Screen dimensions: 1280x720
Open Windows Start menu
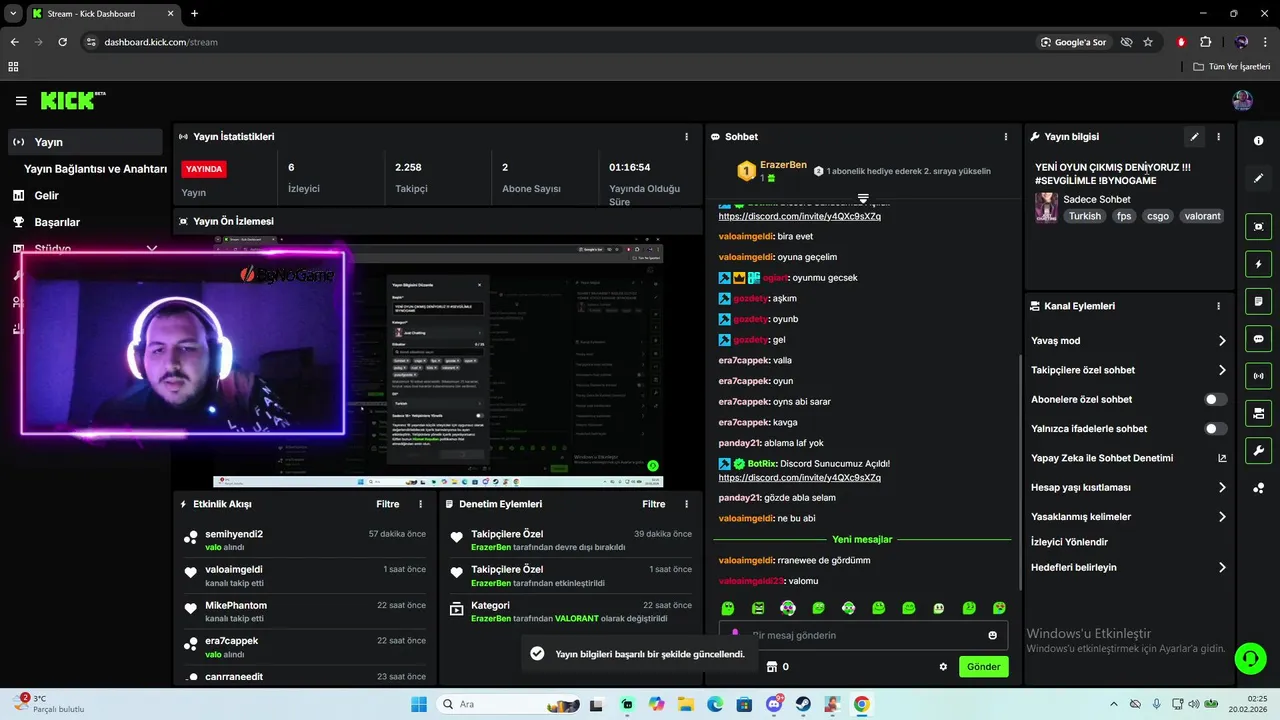click(x=418, y=704)
